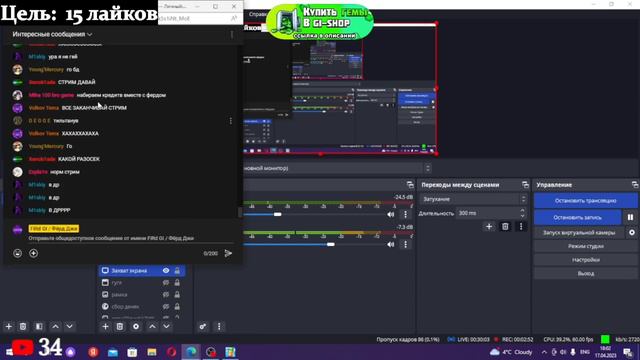
Task: Open Yandex browser from taskbar
Action: pyautogui.click(x=93, y=352)
